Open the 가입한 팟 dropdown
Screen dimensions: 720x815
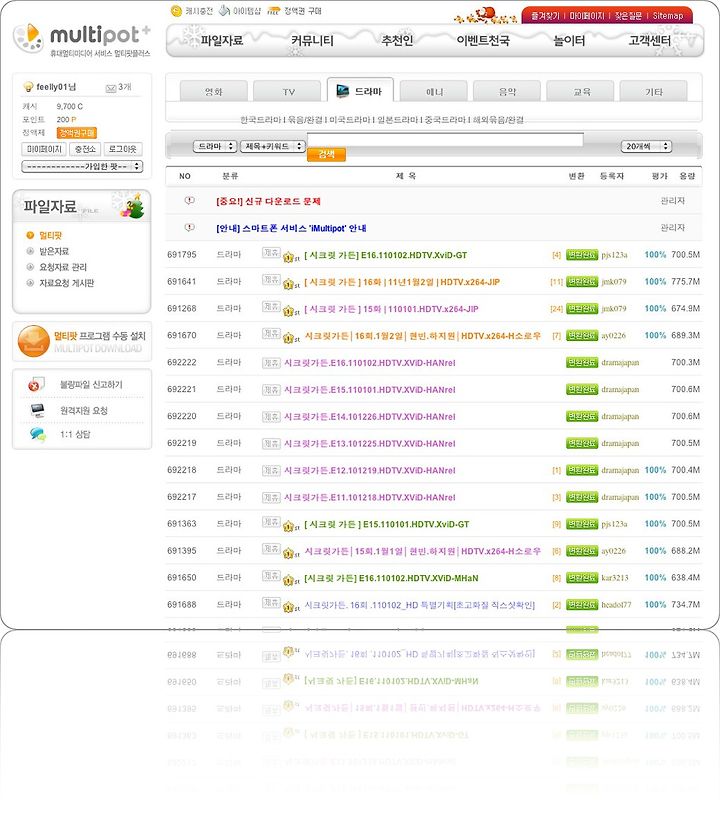coord(82,166)
